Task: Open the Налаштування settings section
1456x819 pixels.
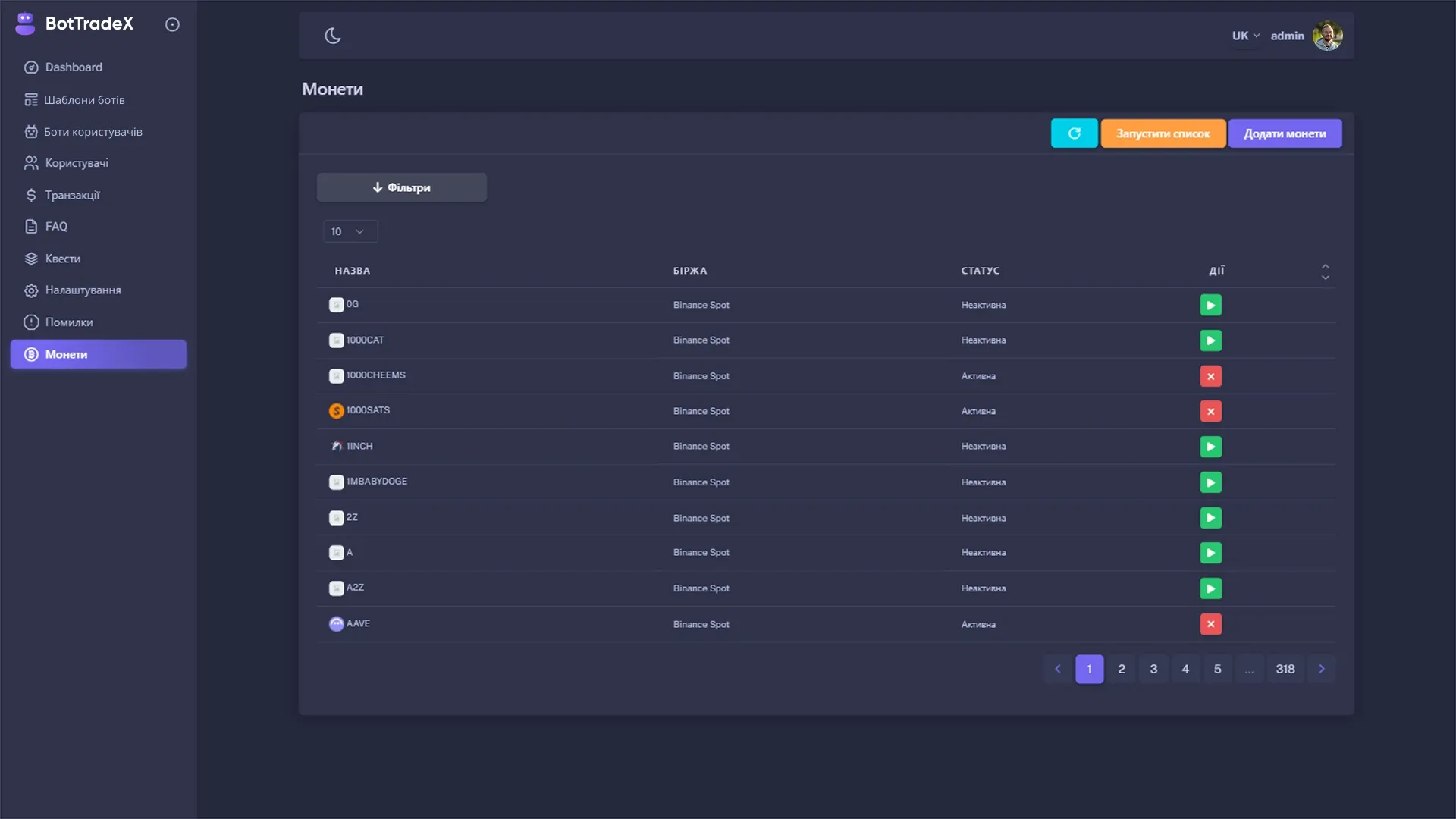Action: pyautogui.click(x=82, y=290)
